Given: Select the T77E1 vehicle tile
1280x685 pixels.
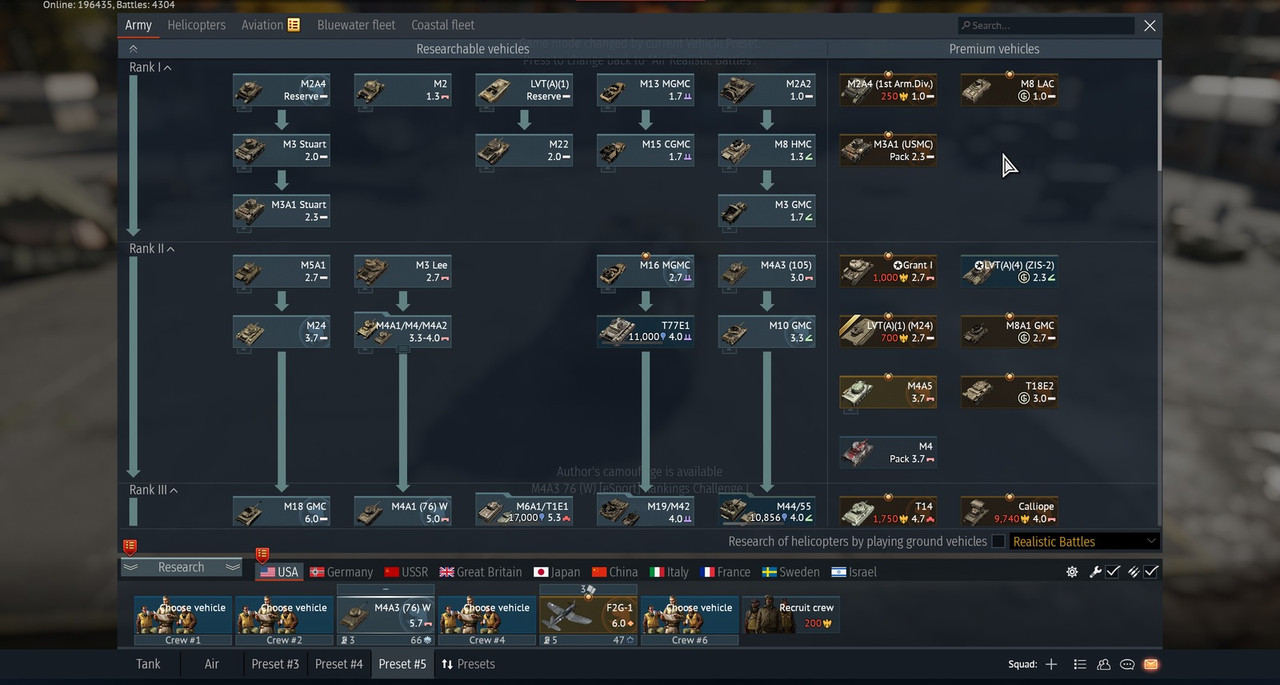Looking at the screenshot, I should (x=646, y=331).
